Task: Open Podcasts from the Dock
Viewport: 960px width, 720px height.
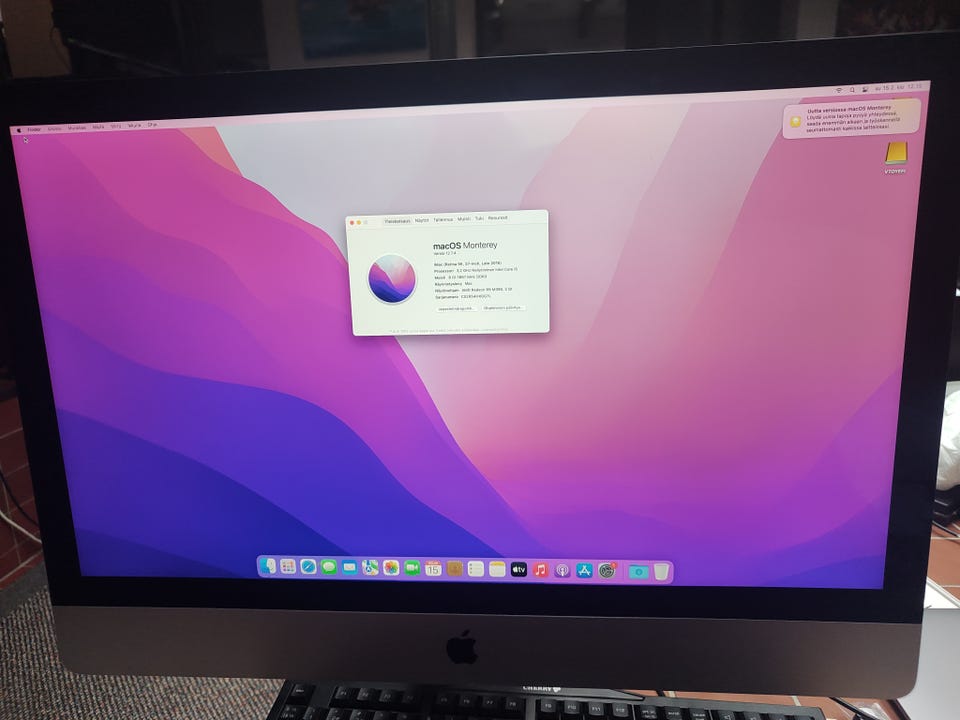Action: [562, 571]
